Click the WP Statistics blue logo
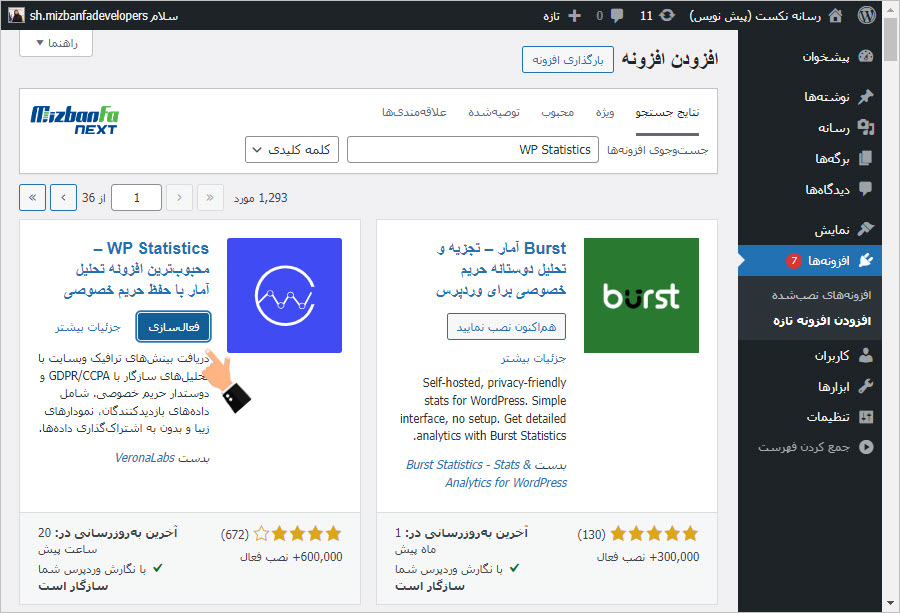 (284, 296)
